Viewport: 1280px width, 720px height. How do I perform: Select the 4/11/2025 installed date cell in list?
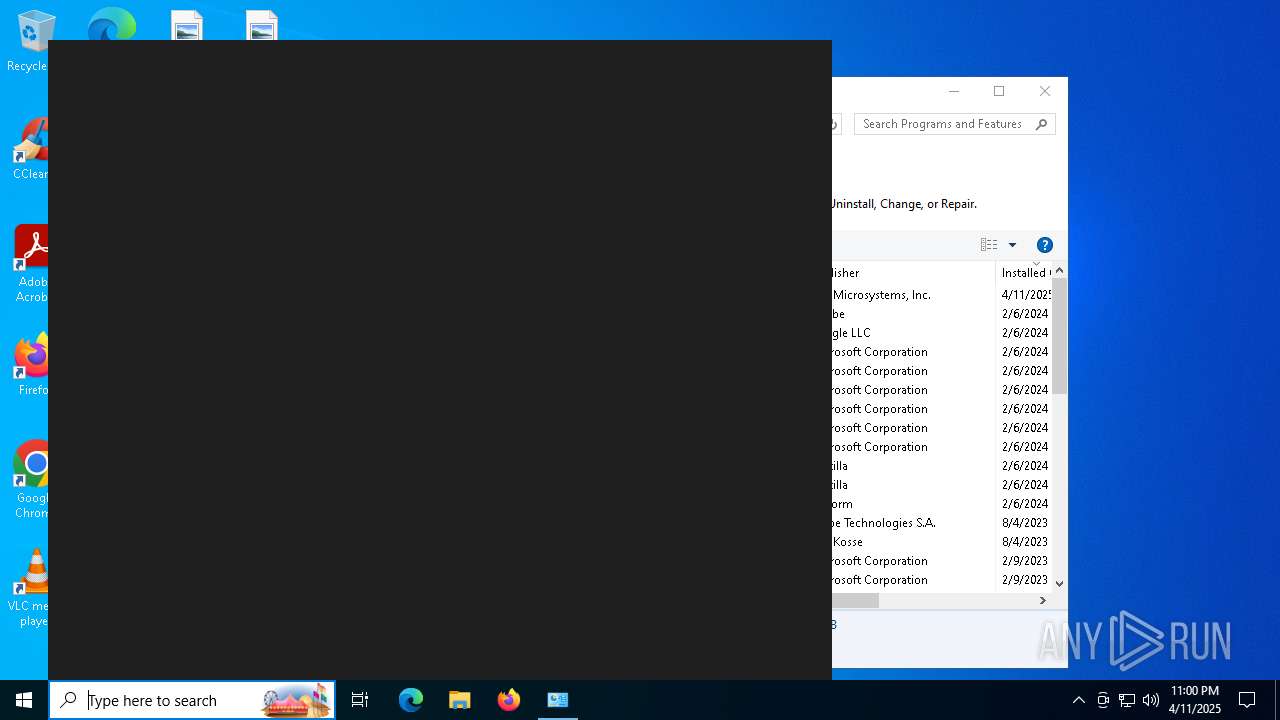pyautogui.click(x=1026, y=295)
